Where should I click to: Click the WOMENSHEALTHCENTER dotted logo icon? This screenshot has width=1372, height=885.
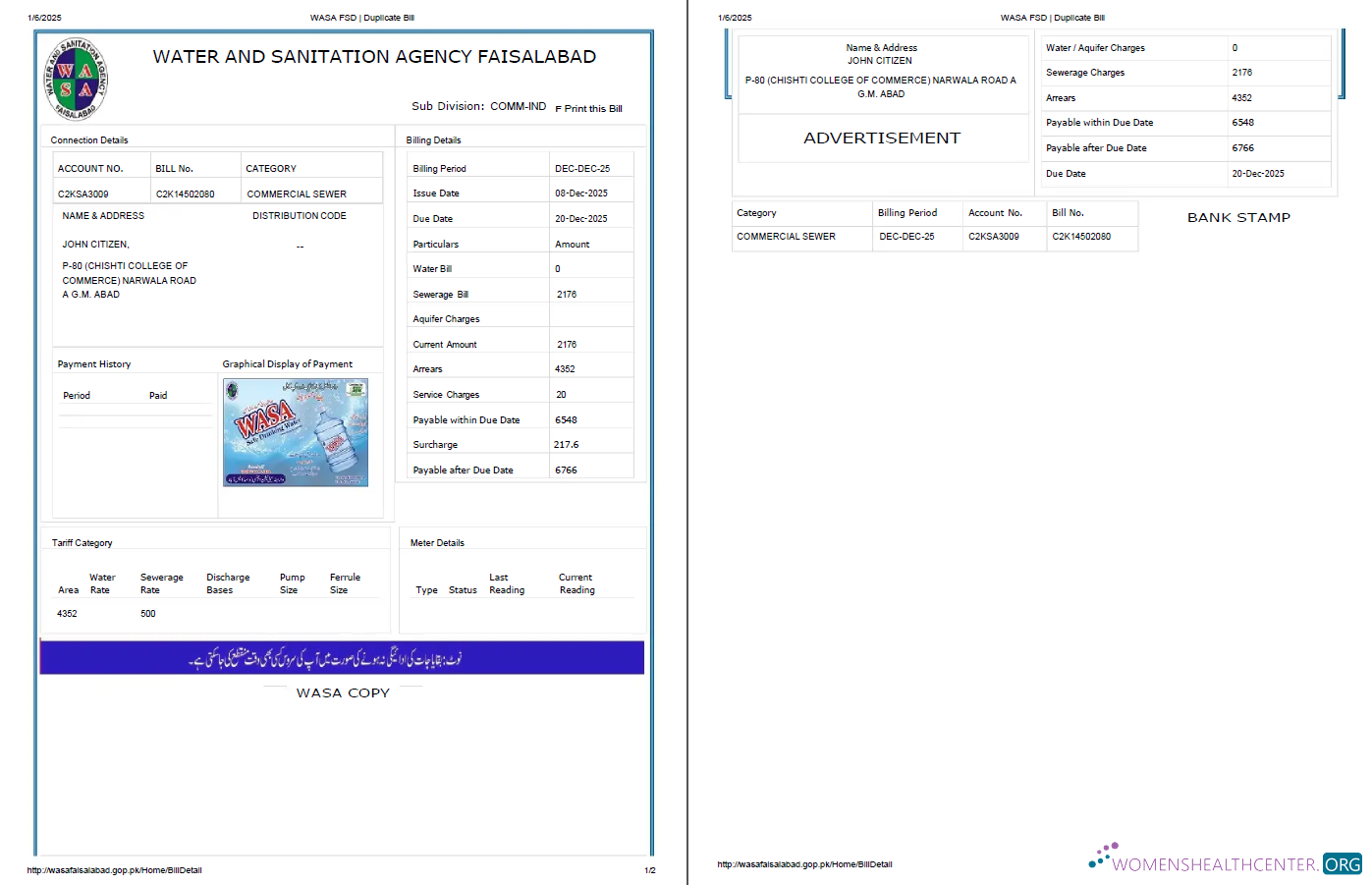(1102, 856)
